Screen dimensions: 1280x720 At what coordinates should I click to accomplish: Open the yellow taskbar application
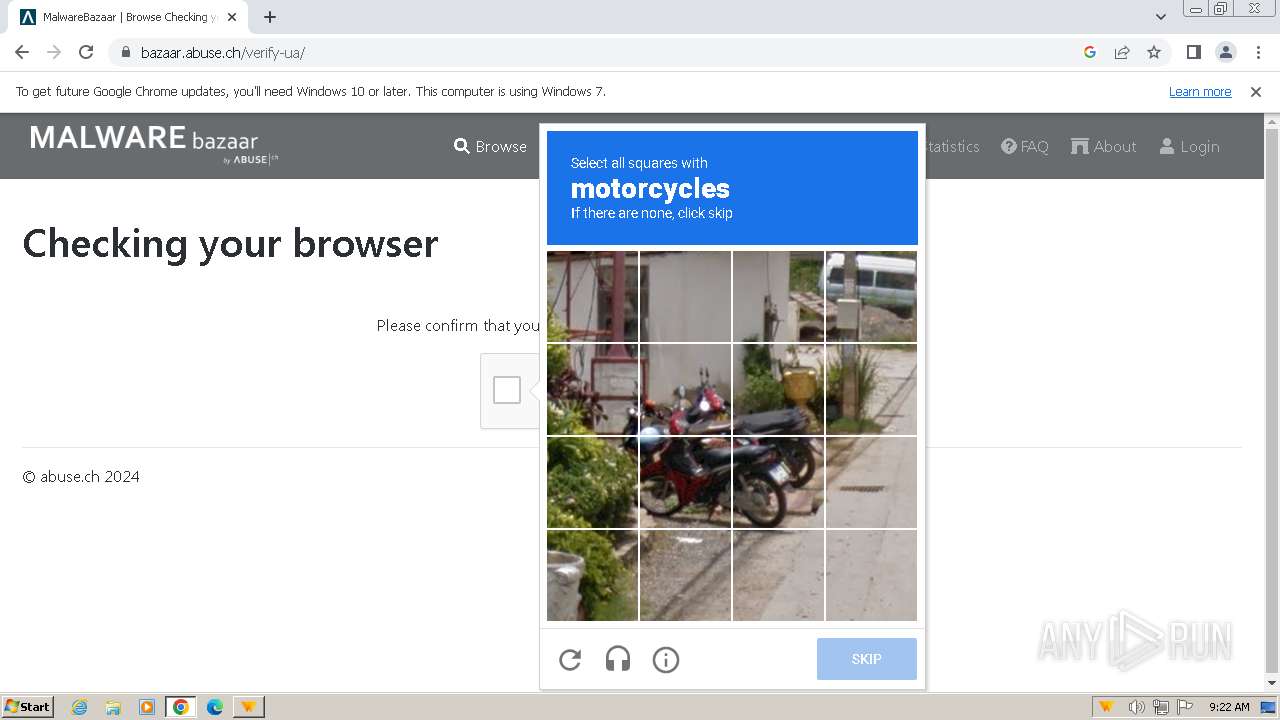click(x=248, y=707)
